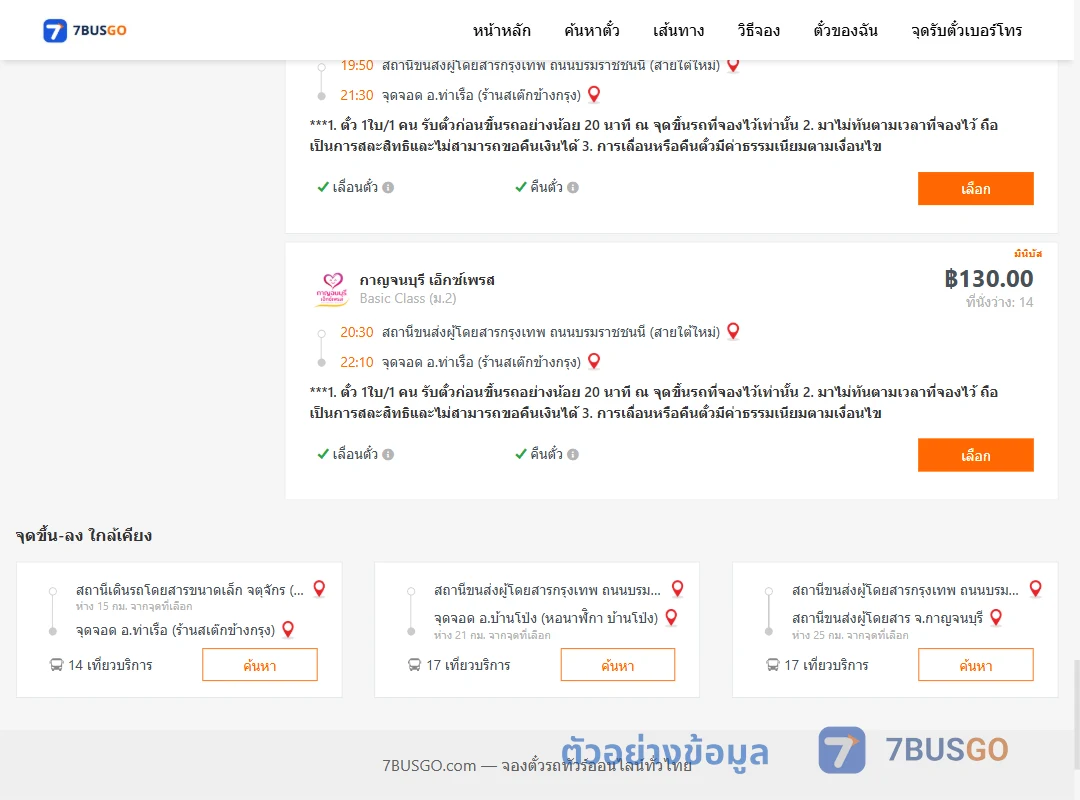The height and width of the screenshot is (800, 1080).
Task: Click map pin of origin in บ้านโป่ง card
Action: click(678, 588)
